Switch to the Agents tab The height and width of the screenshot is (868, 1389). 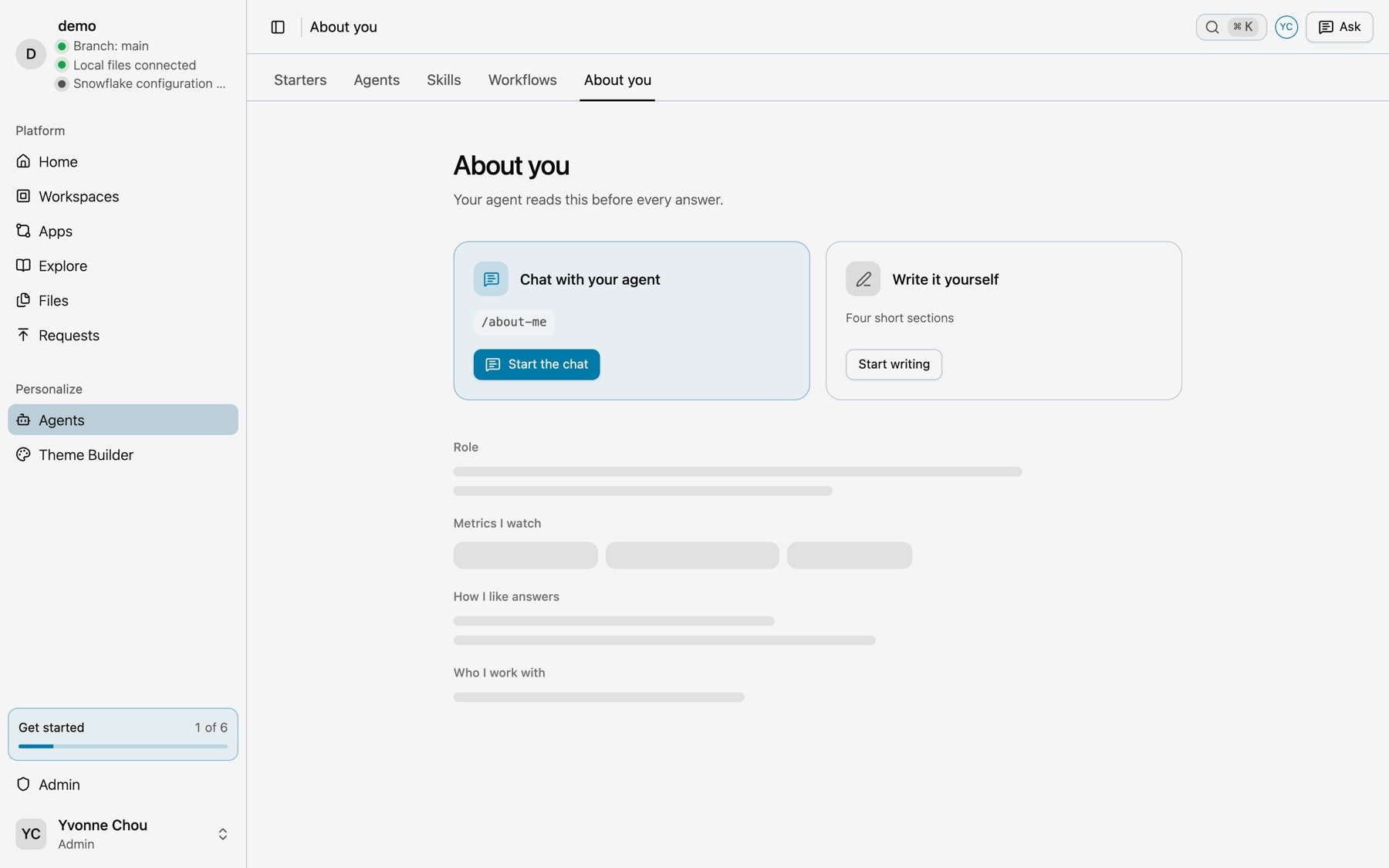pyautogui.click(x=377, y=80)
